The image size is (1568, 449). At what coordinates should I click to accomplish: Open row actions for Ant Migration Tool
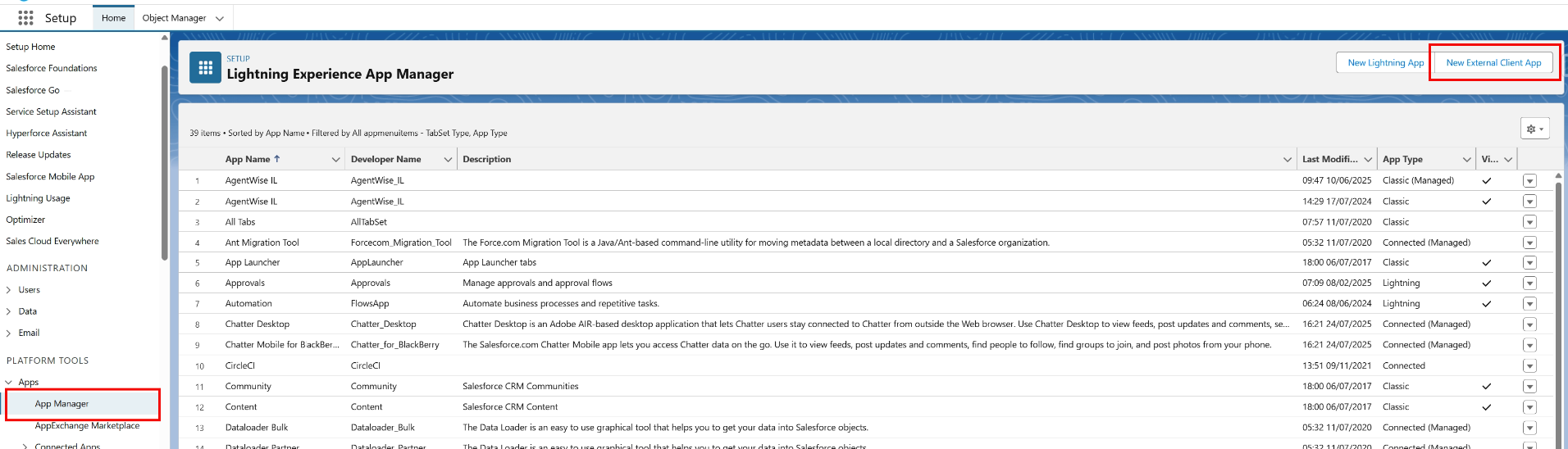(1529, 243)
